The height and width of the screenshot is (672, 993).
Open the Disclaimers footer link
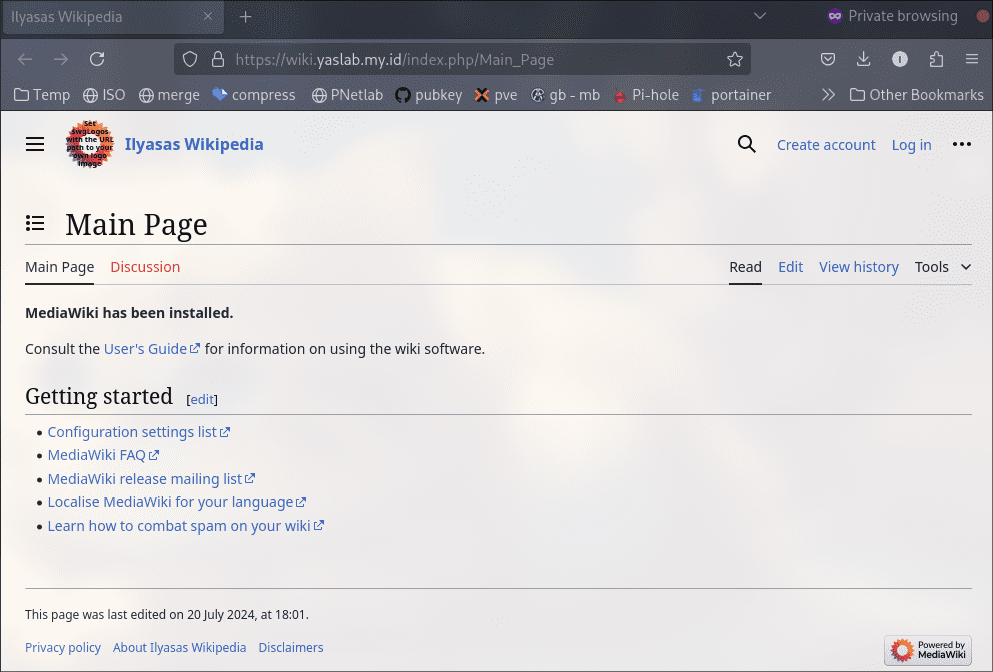tap(291, 647)
